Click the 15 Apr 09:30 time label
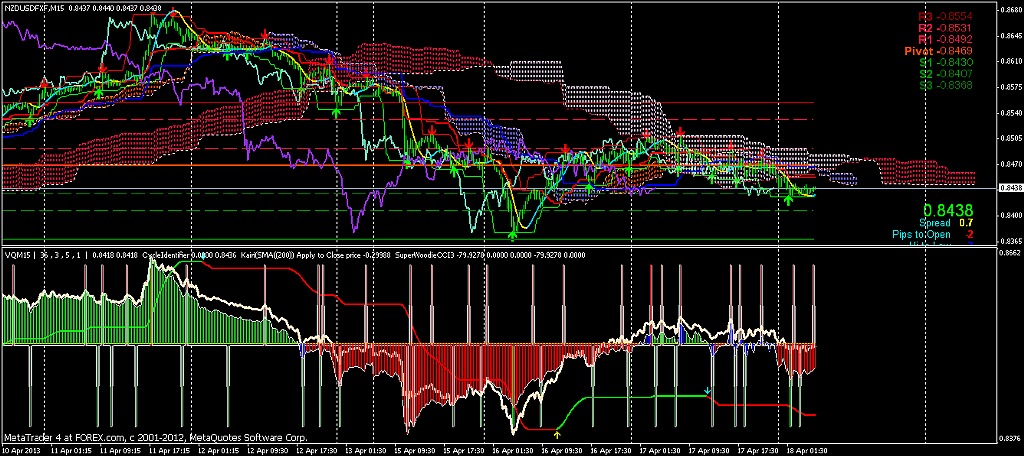This screenshot has height=456, width=1024. pyautogui.click(x=413, y=451)
